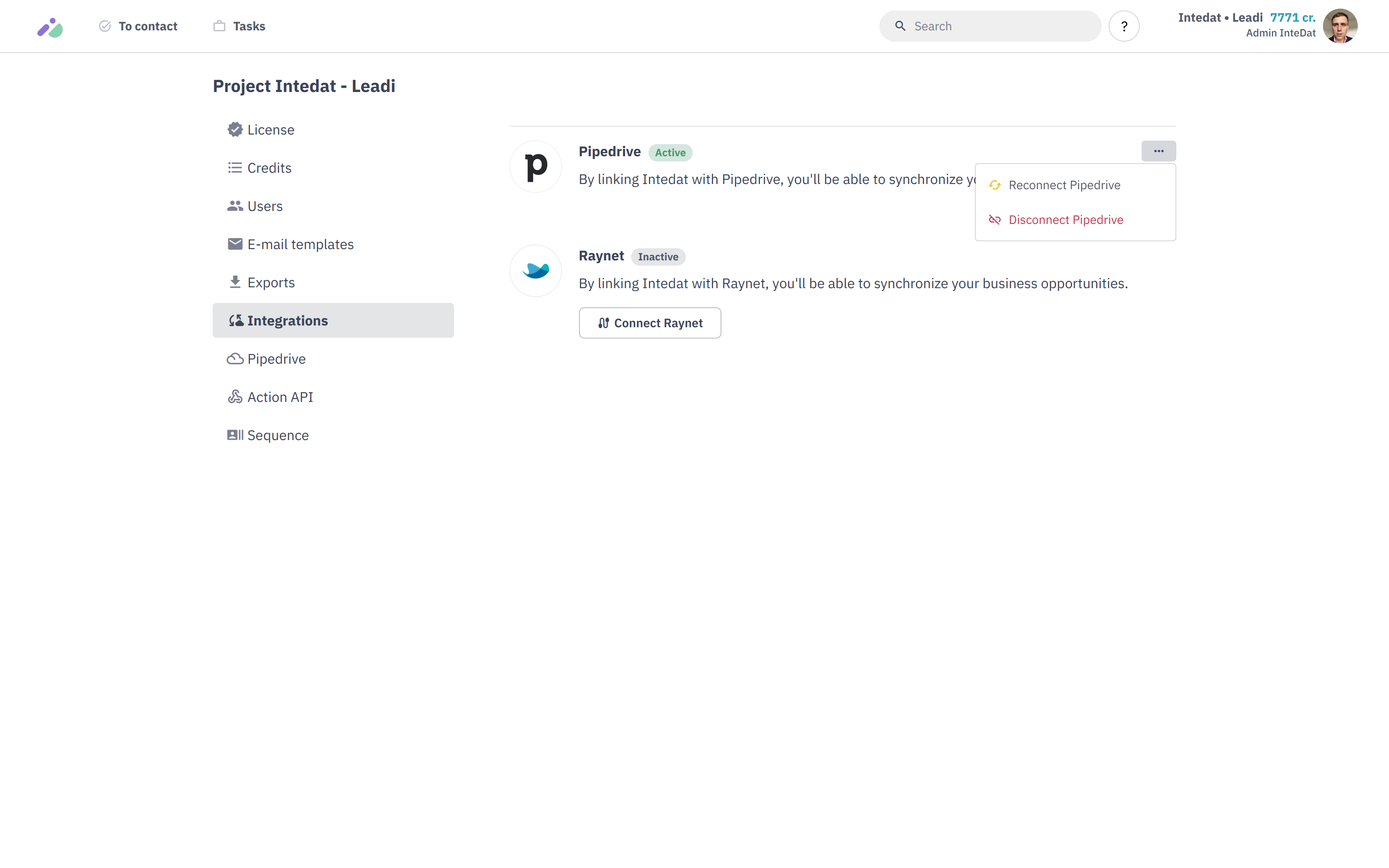Click the Pipedrive cloud icon in sidebar
The height and width of the screenshot is (868, 1389).
[235, 358]
